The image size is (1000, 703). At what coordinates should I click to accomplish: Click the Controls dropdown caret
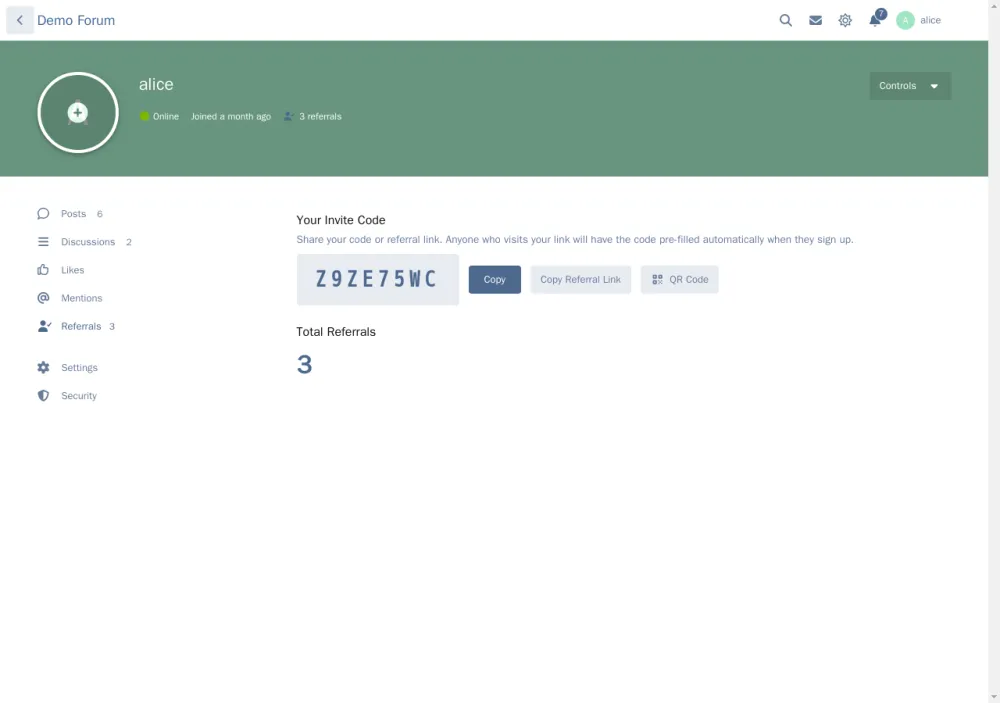pos(934,86)
